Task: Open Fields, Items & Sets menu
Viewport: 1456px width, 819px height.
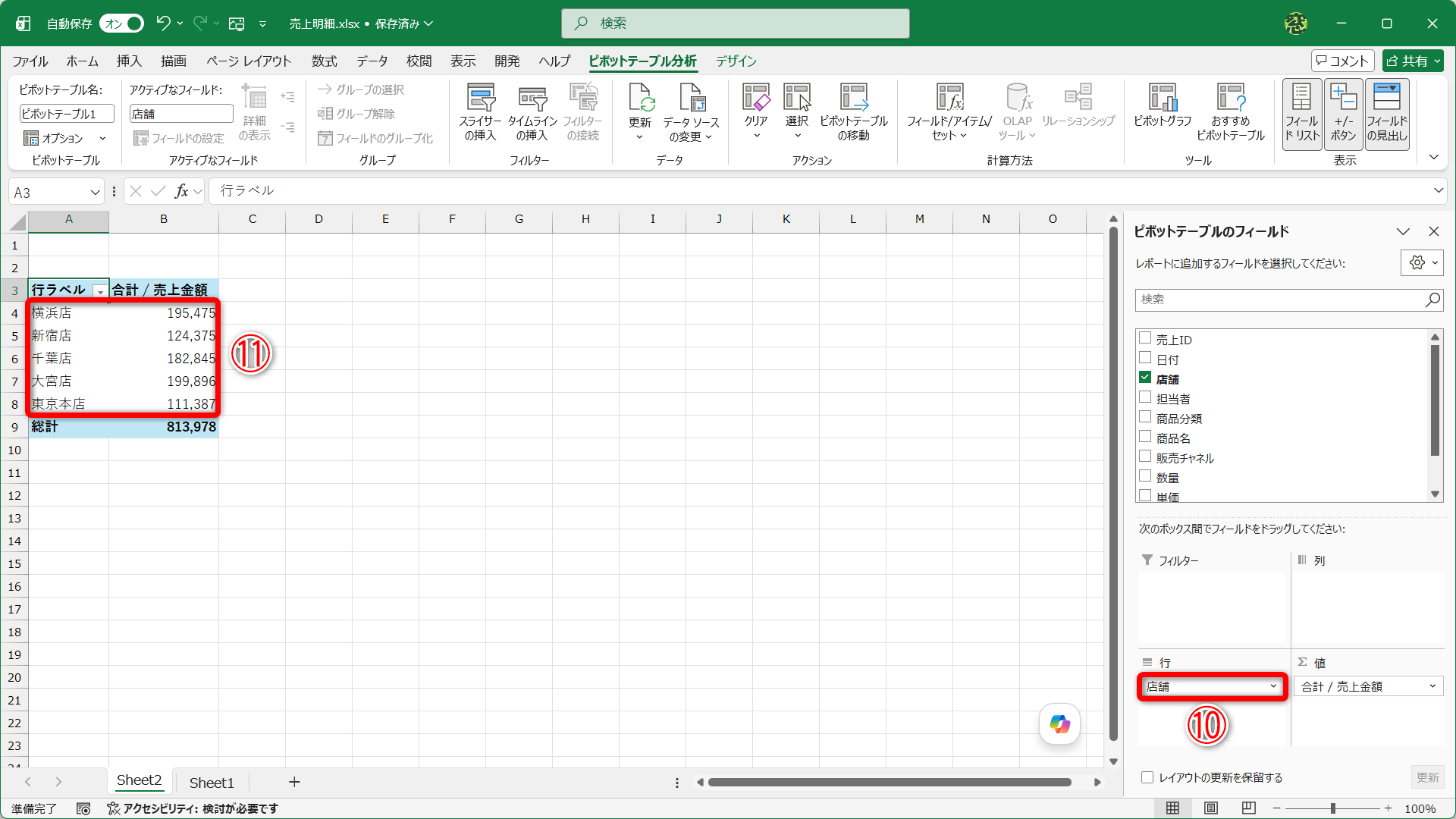Action: pos(949,113)
